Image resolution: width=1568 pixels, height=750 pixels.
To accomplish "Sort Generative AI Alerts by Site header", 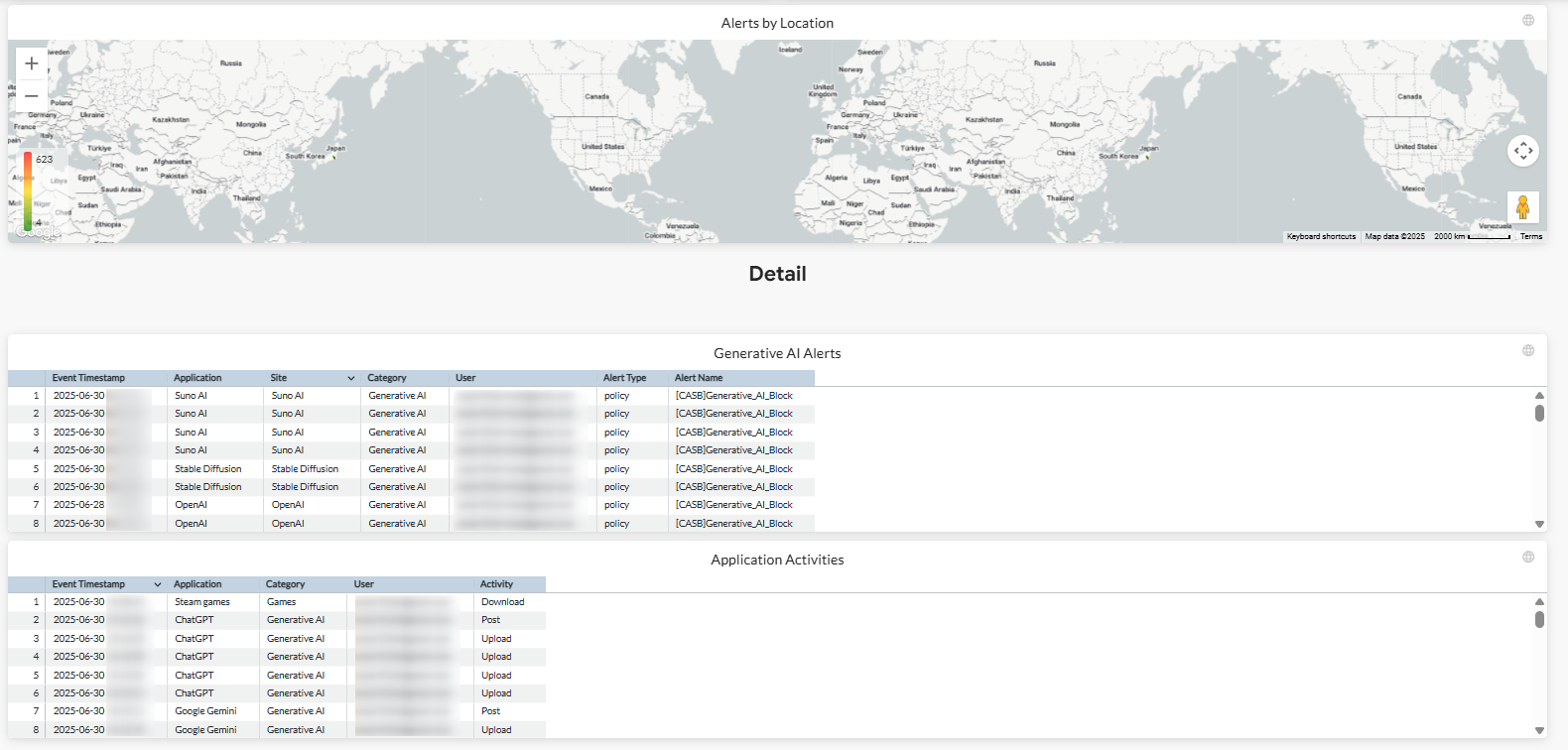I will pos(279,378).
